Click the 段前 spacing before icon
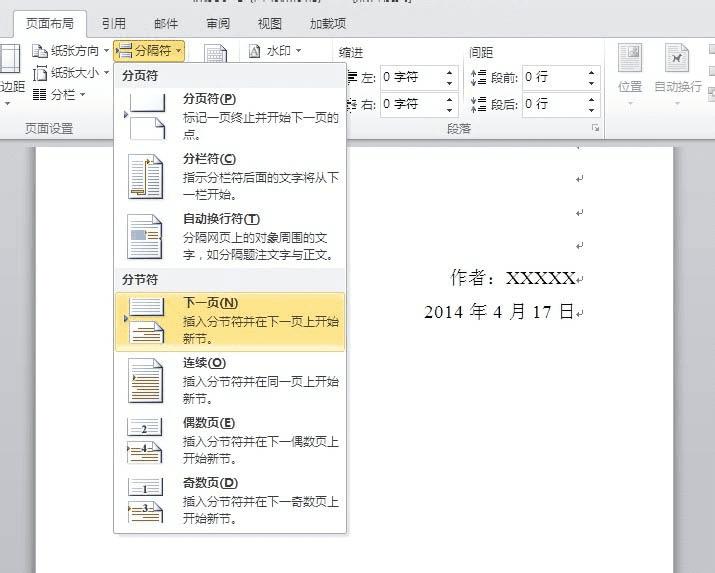This screenshot has width=715, height=573. (478, 77)
